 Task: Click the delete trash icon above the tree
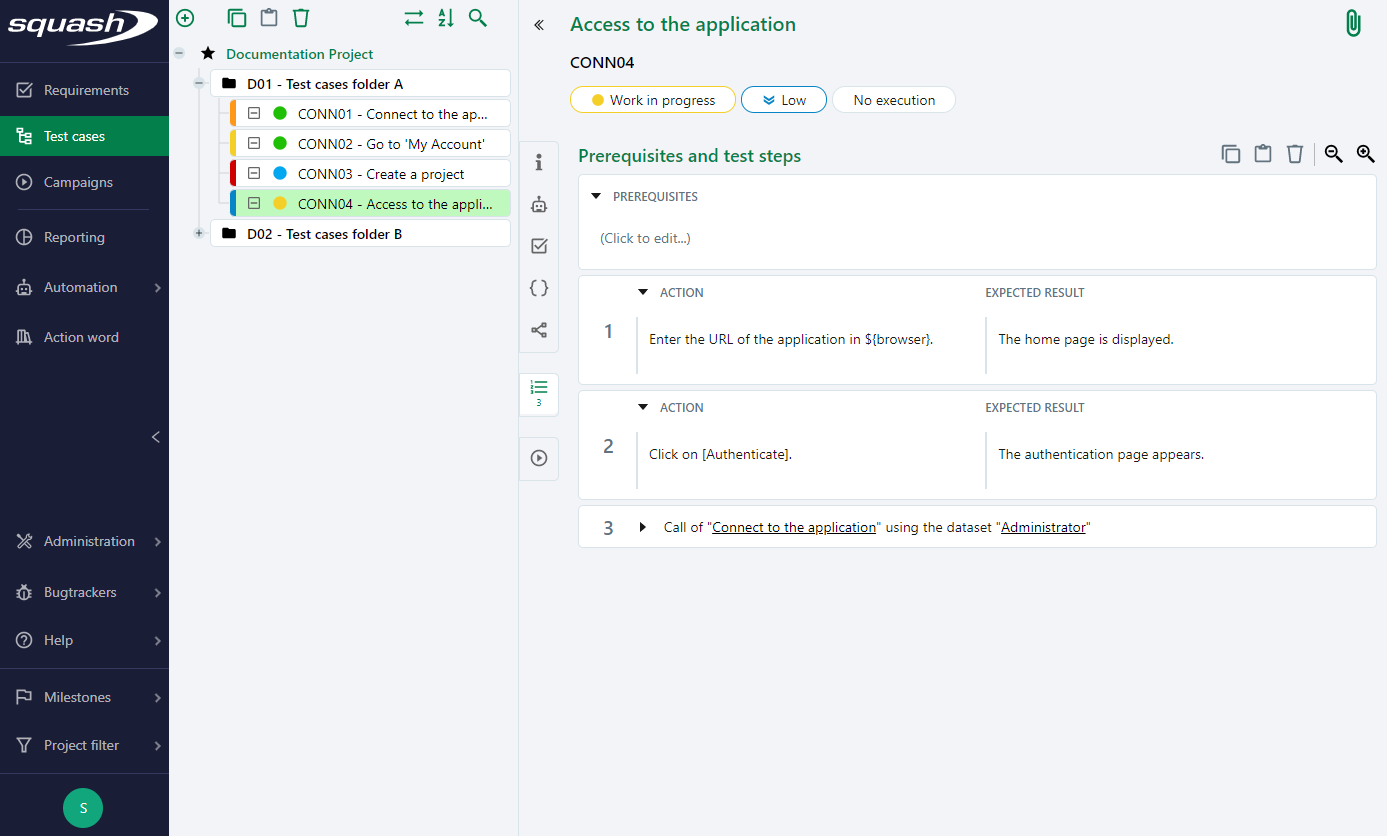pos(301,18)
